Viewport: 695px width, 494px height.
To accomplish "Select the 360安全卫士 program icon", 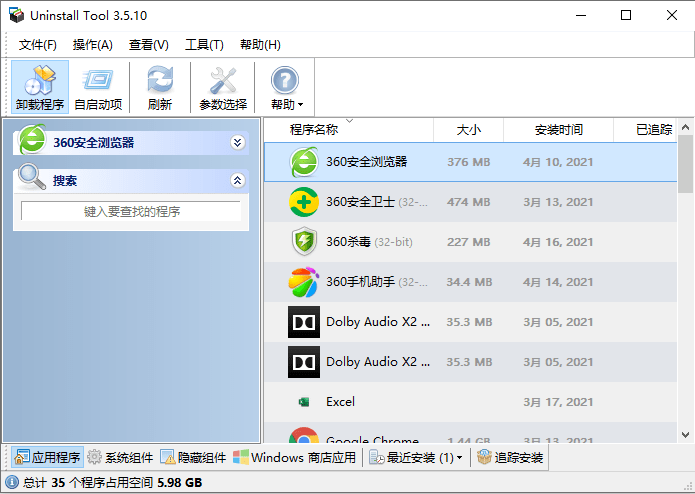I will click(304, 202).
